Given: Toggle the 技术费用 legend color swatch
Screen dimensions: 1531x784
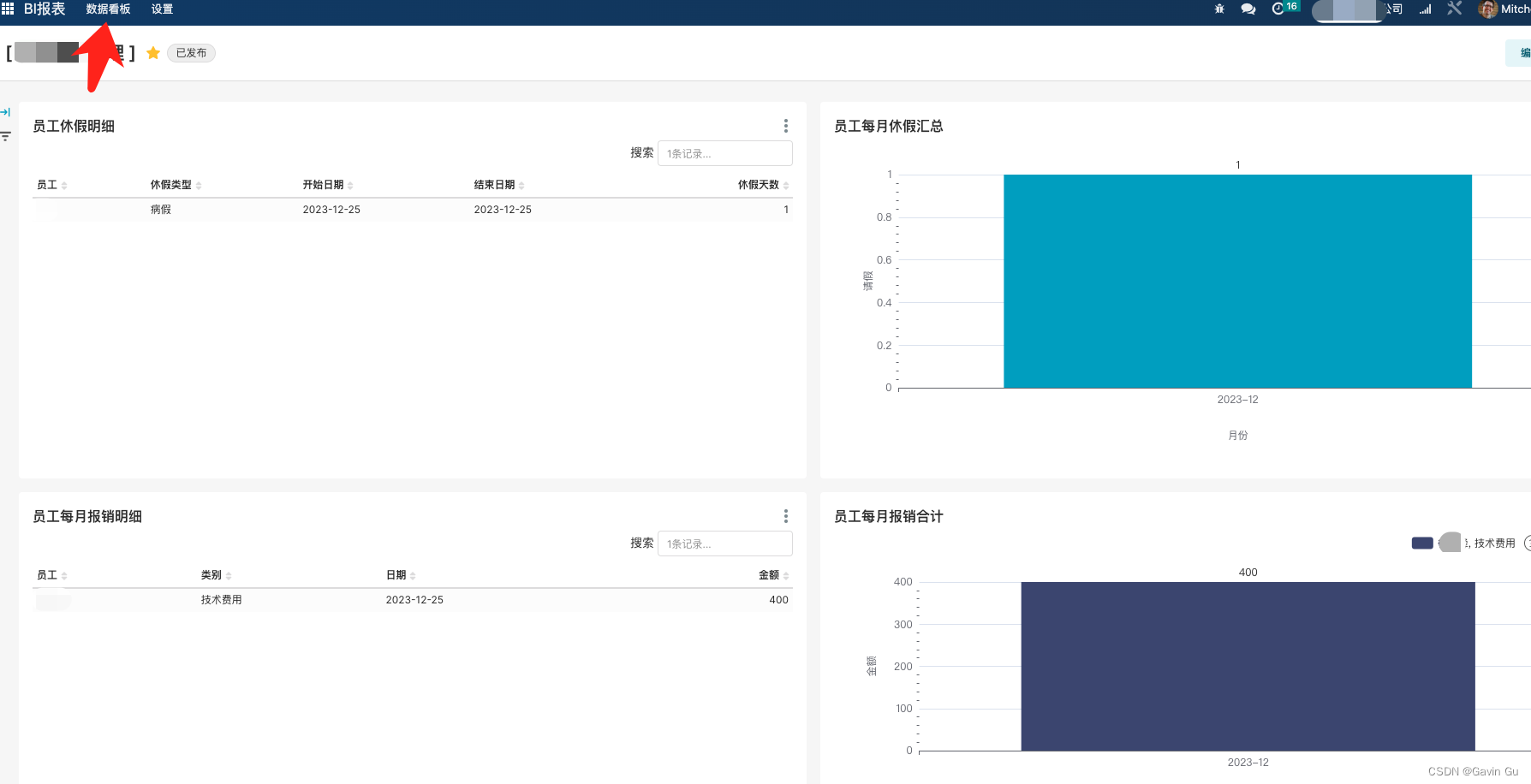Looking at the screenshot, I should pyautogui.click(x=1422, y=543).
